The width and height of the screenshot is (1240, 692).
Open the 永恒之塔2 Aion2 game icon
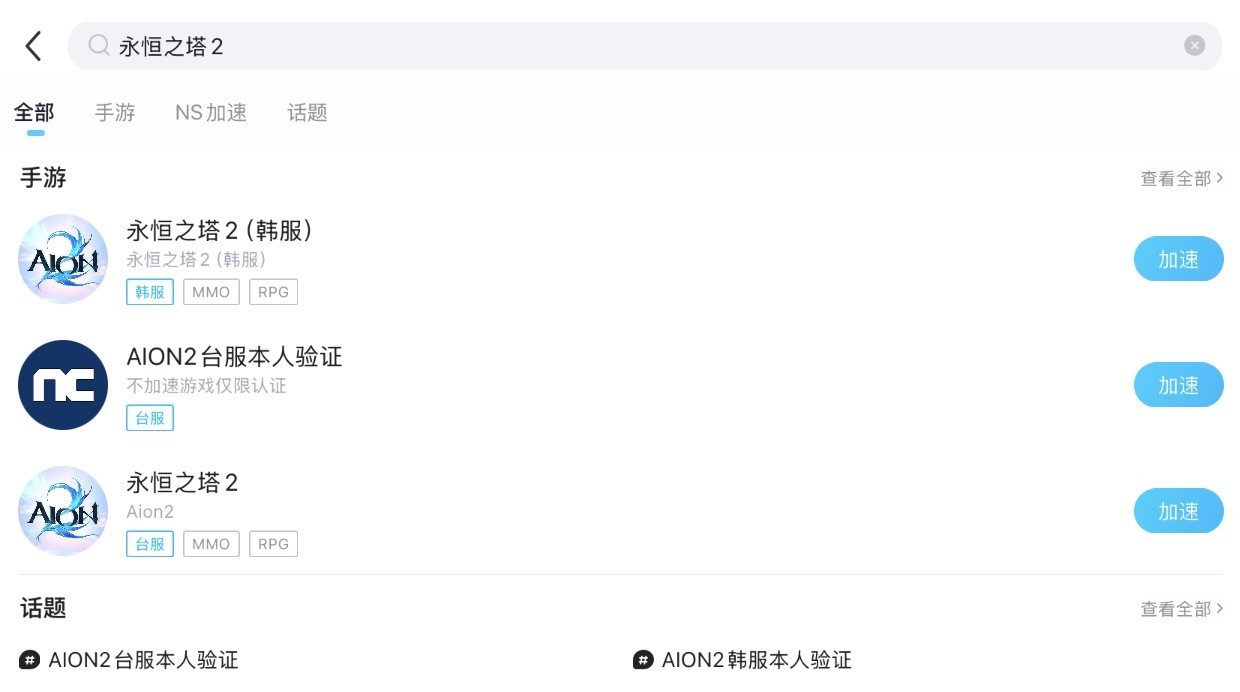[x=63, y=511]
